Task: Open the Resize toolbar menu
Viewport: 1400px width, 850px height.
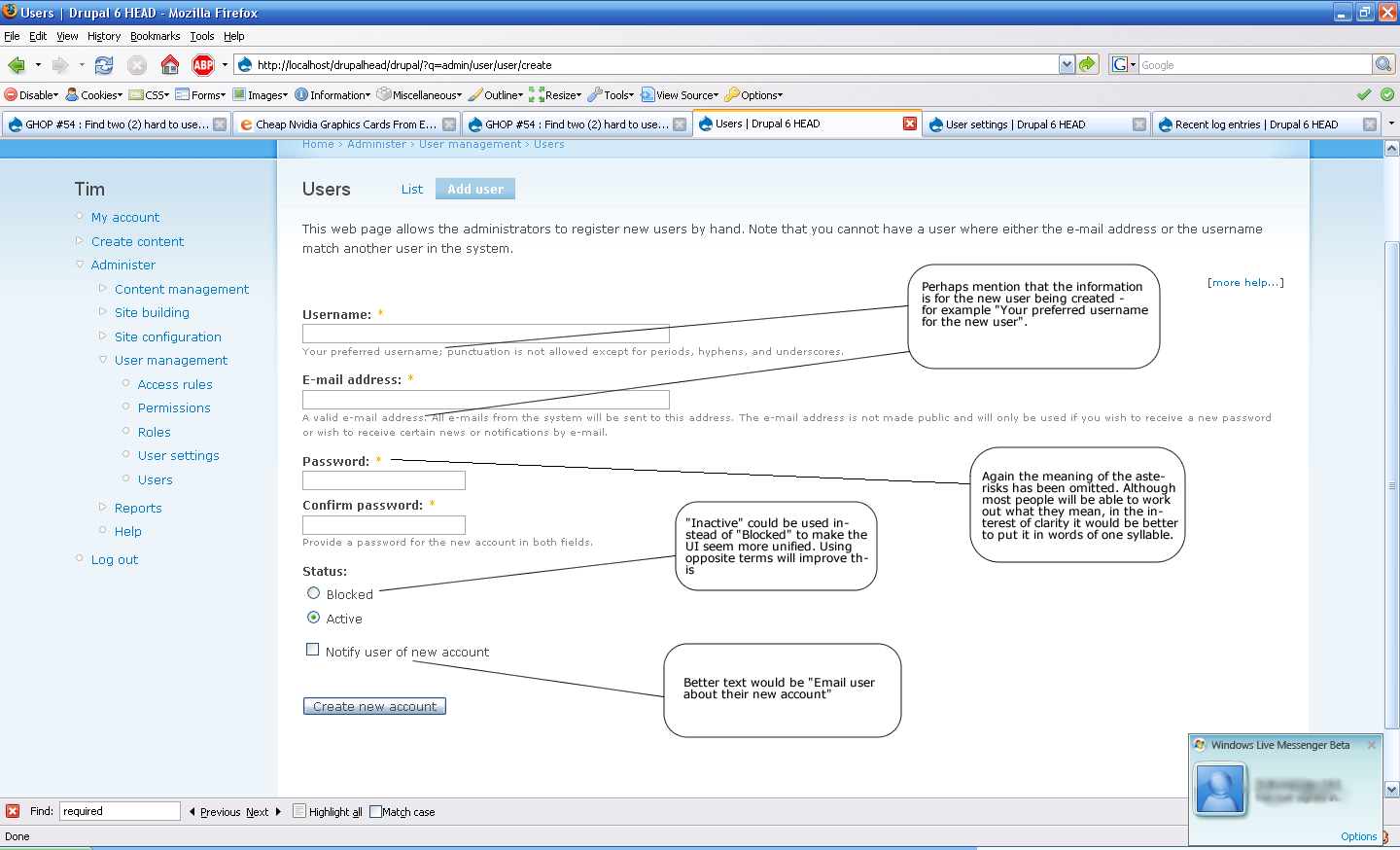Action: point(555,95)
